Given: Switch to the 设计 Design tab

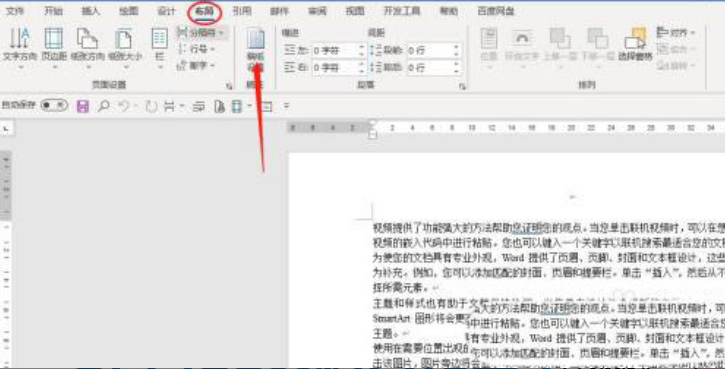Looking at the screenshot, I should [x=166, y=11].
